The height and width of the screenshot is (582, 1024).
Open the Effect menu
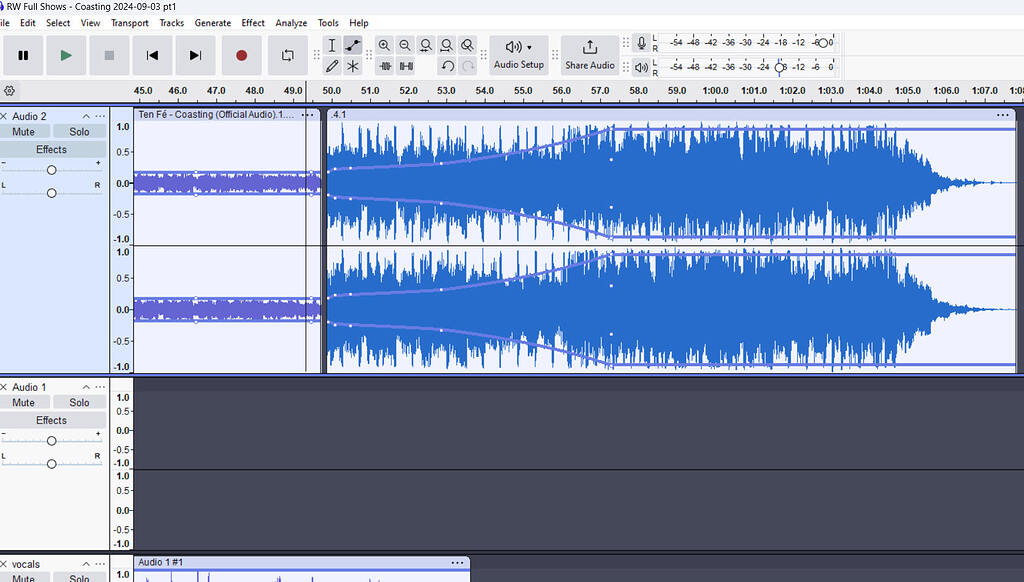tap(252, 22)
